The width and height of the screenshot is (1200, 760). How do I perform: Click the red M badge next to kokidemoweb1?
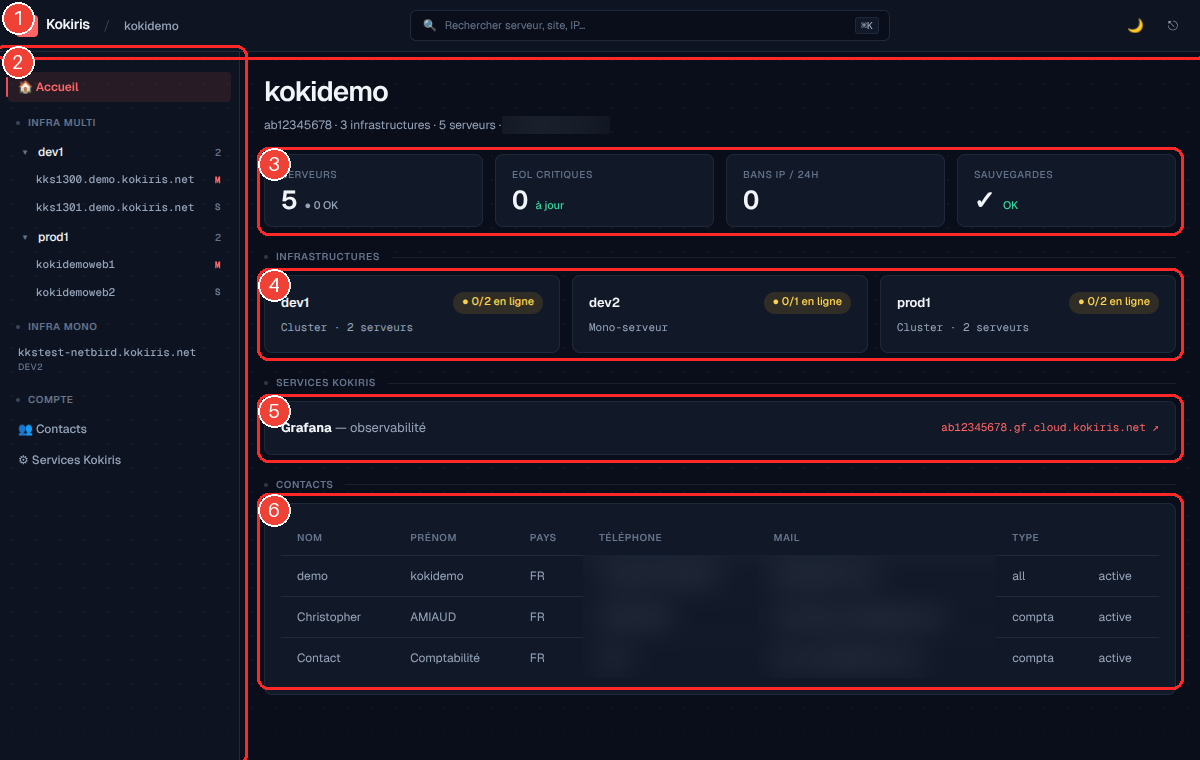(x=217, y=265)
